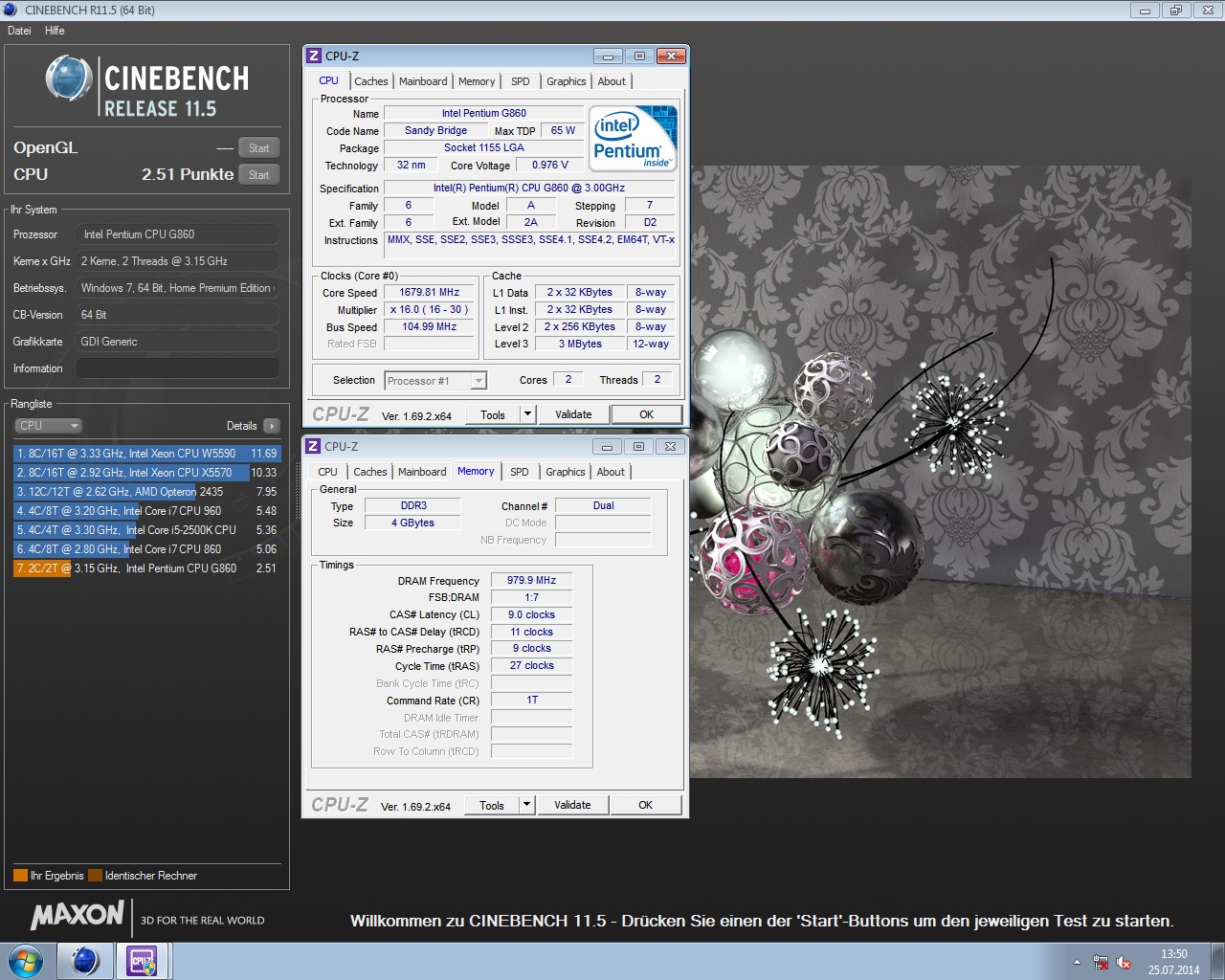Open Tools dropdown arrow in bottom CPU-Z window
This screenshot has width=1225, height=980.
point(526,806)
